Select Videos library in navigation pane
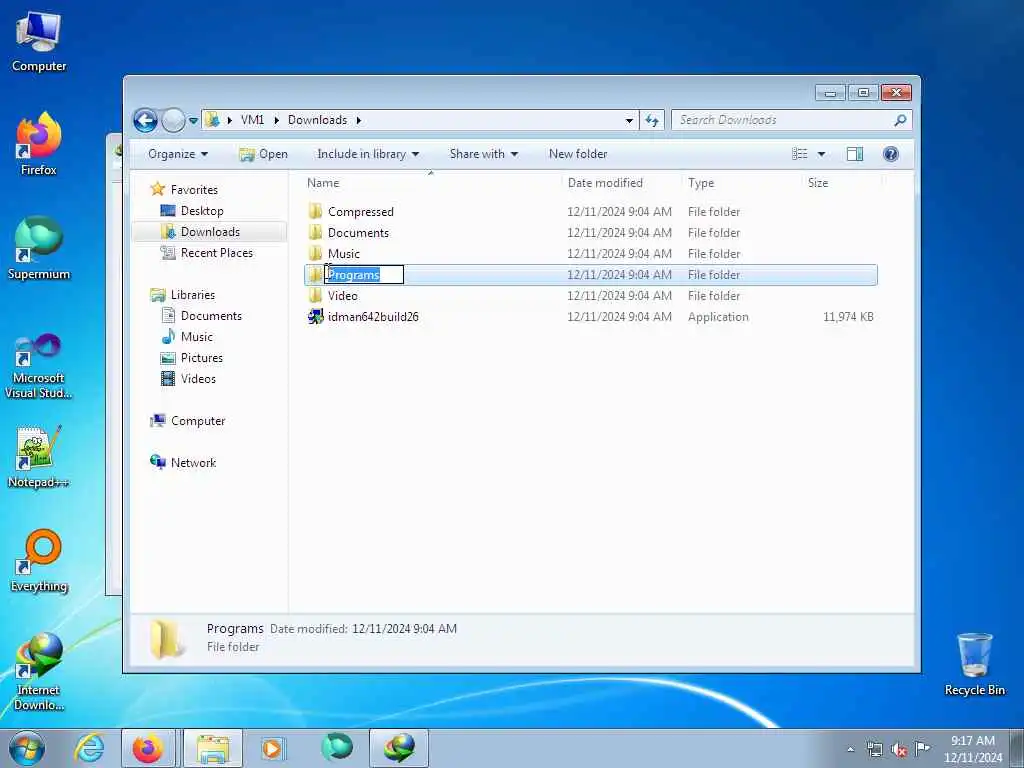This screenshot has height=768, width=1024. pos(198,379)
